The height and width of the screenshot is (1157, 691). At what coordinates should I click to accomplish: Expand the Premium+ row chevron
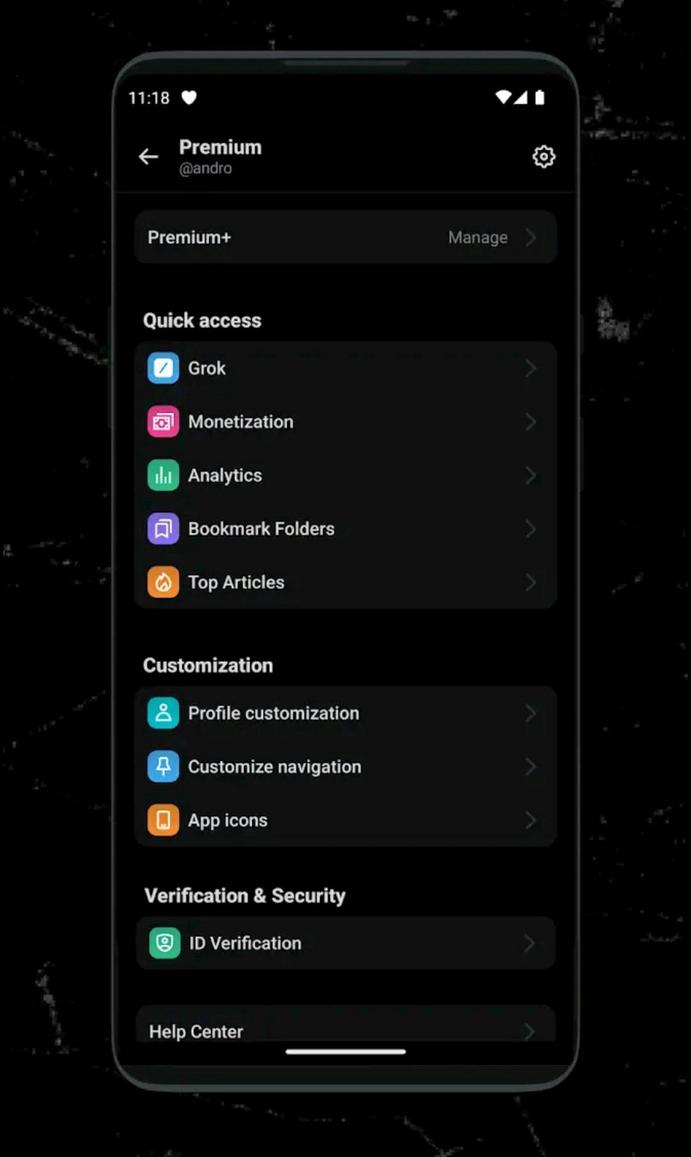pos(529,237)
